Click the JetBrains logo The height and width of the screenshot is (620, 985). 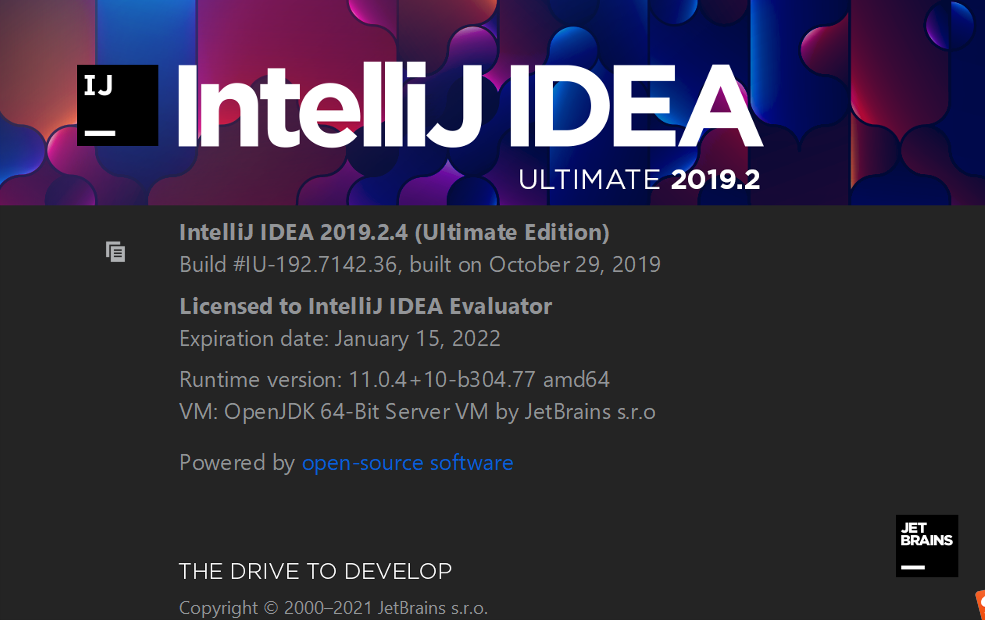coord(927,546)
